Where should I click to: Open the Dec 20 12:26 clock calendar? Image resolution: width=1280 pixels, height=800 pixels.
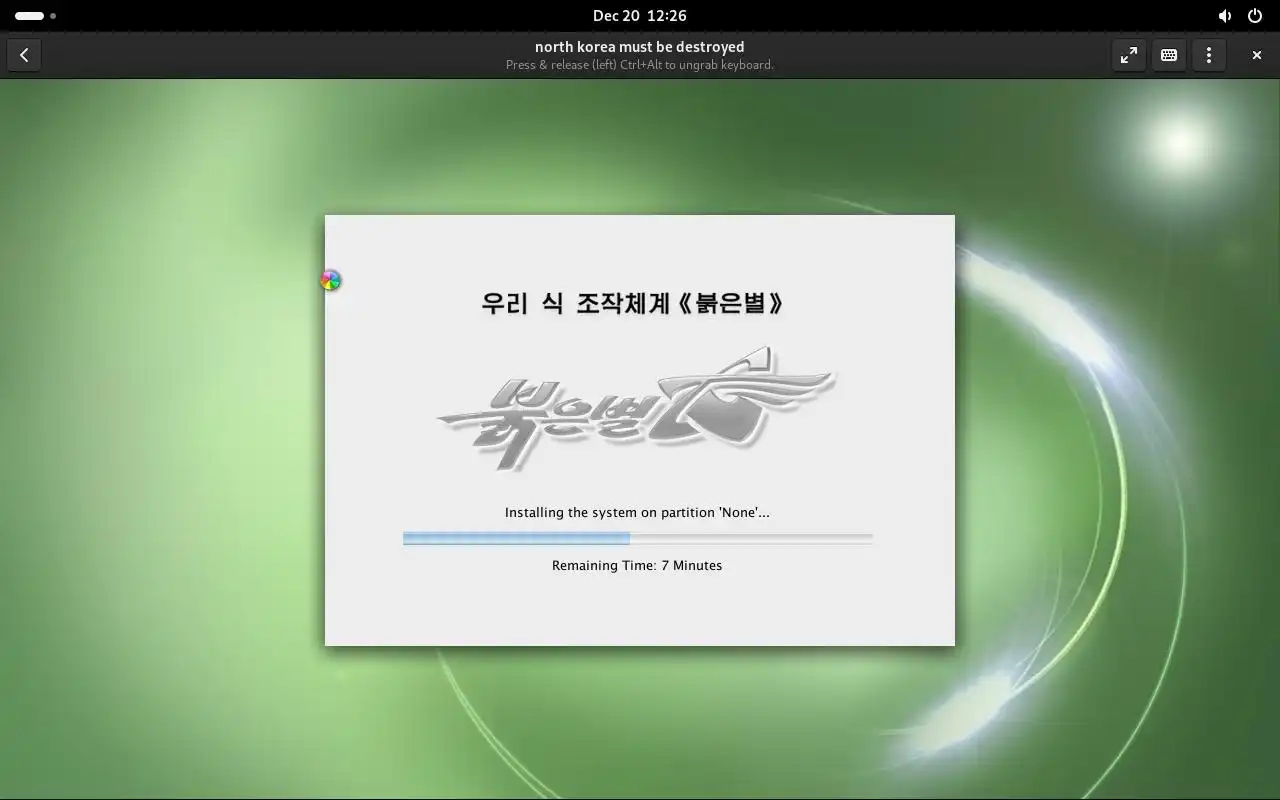click(x=640, y=15)
